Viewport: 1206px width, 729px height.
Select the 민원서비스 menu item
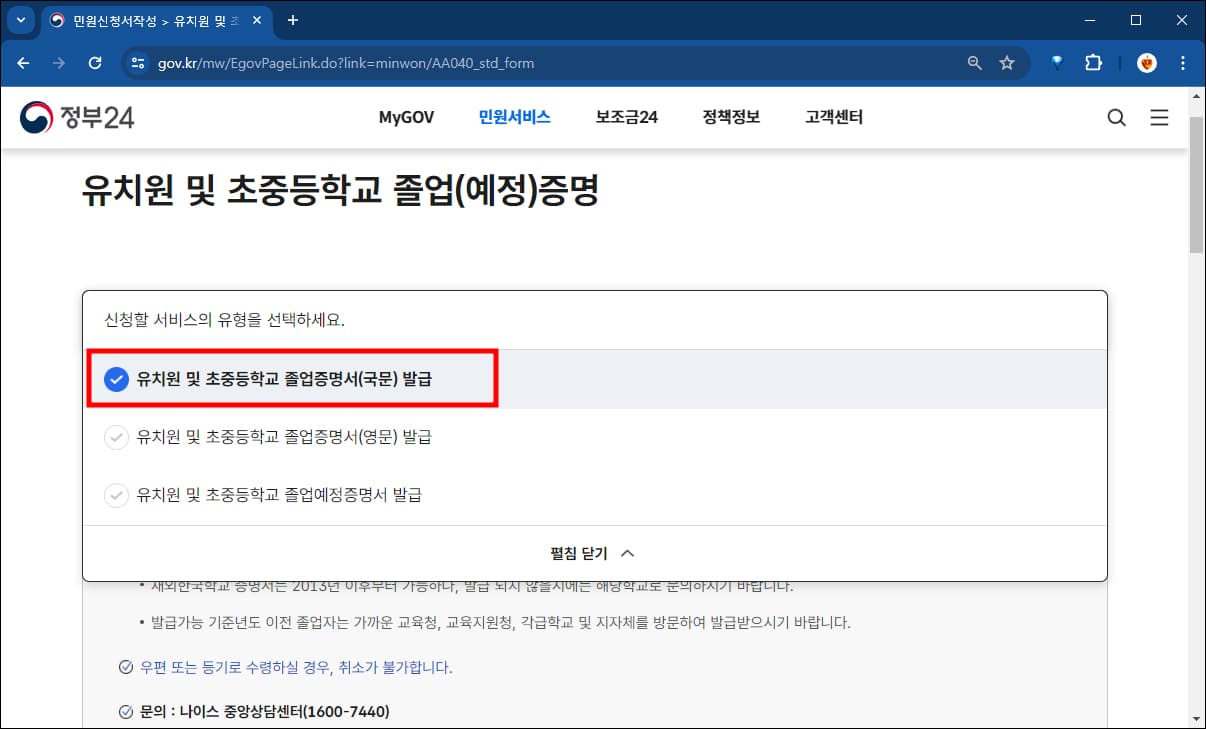[x=513, y=117]
